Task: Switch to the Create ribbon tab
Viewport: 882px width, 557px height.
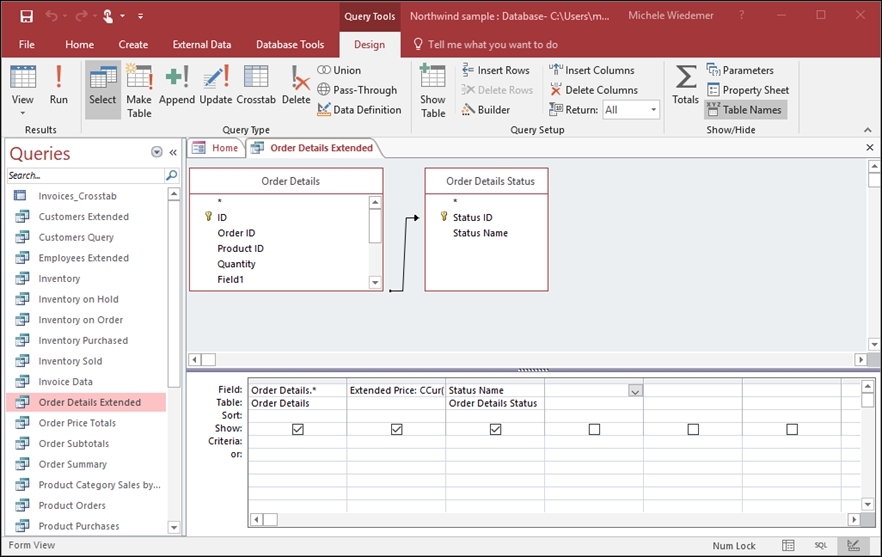Action: tap(133, 44)
